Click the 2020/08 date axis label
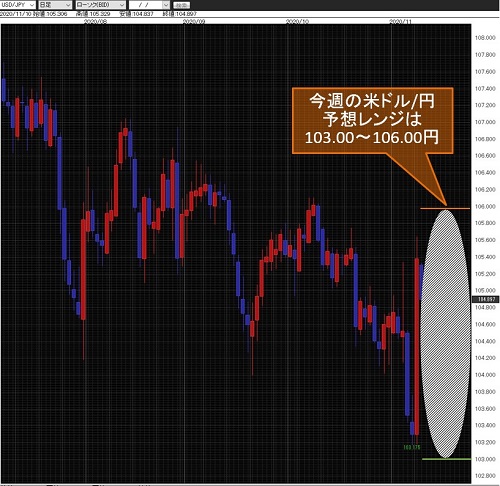This screenshot has width=500, height=486. coord(95,21)
